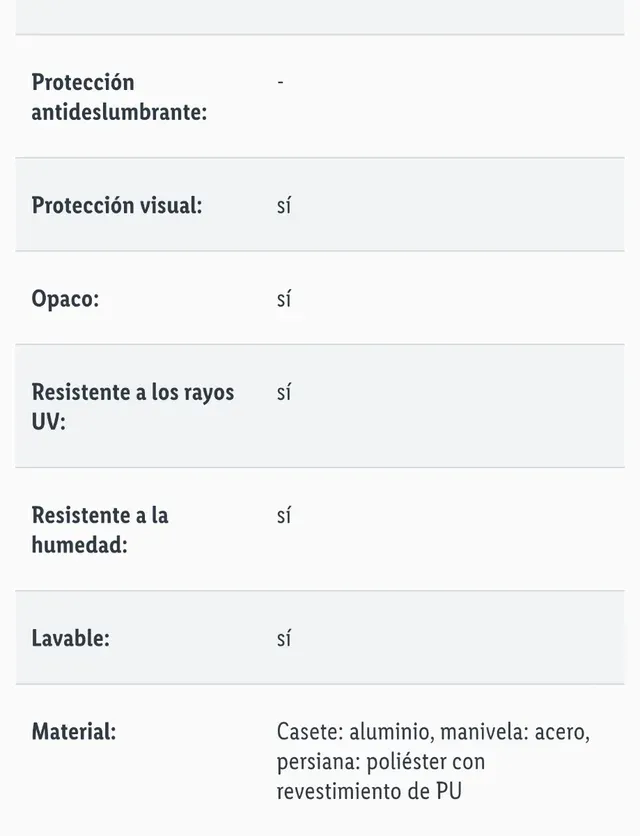Click the "Protección antideslumbrante:" label
Image resolution: width=640 pixels, height=836 pixels.
pyautogui.click(x=119, y=97)
